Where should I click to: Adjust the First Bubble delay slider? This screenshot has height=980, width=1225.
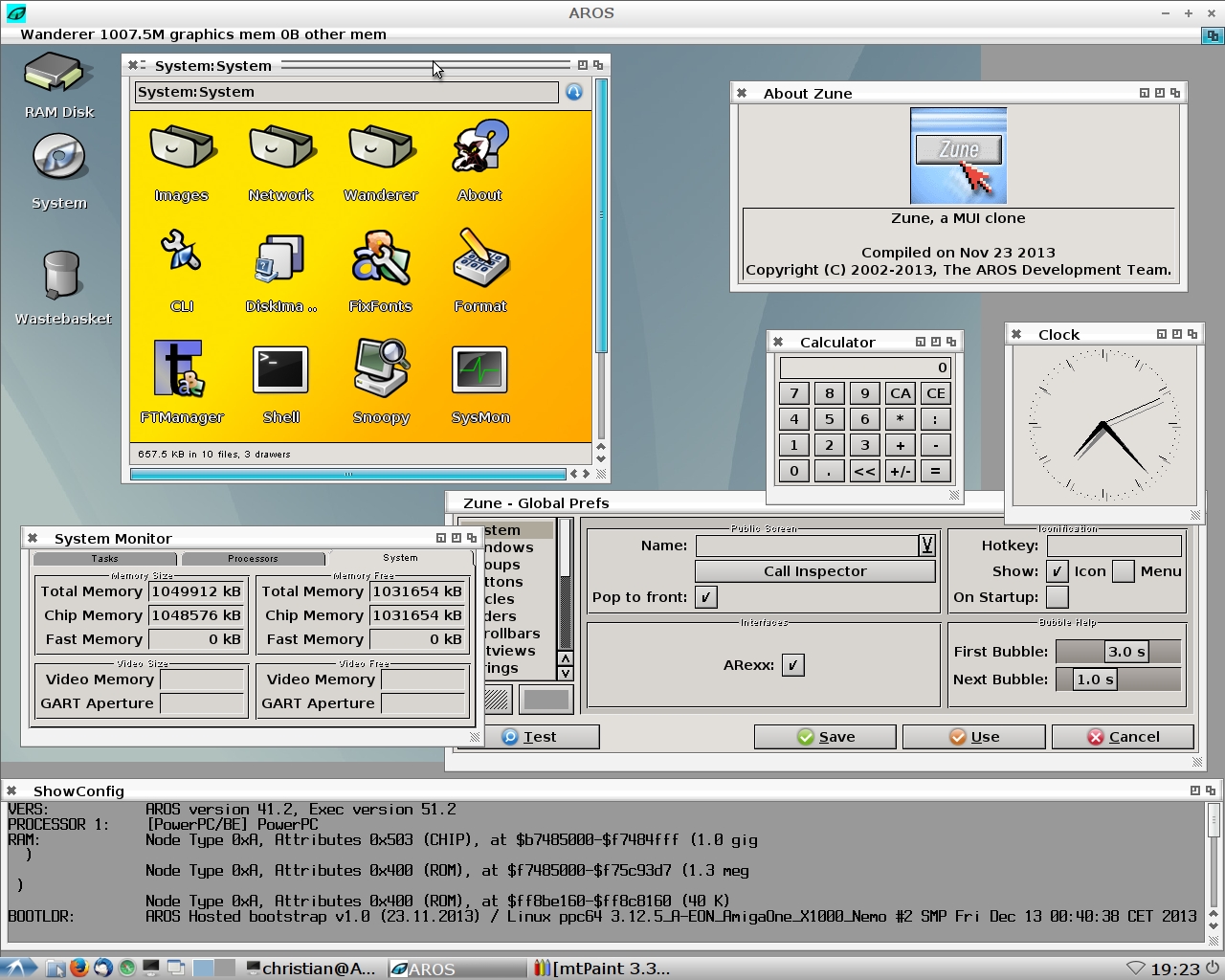(1118, 652)
